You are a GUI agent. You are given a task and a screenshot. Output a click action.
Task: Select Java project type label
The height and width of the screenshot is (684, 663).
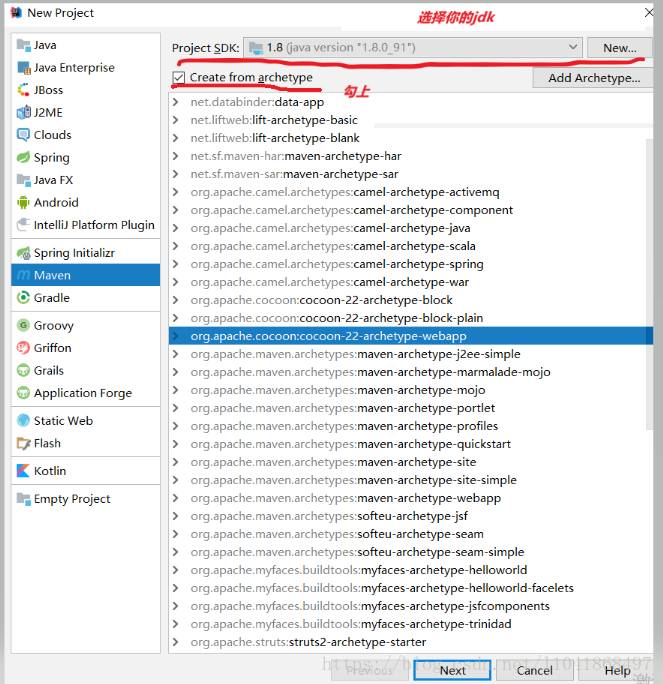tap(45, 45)
